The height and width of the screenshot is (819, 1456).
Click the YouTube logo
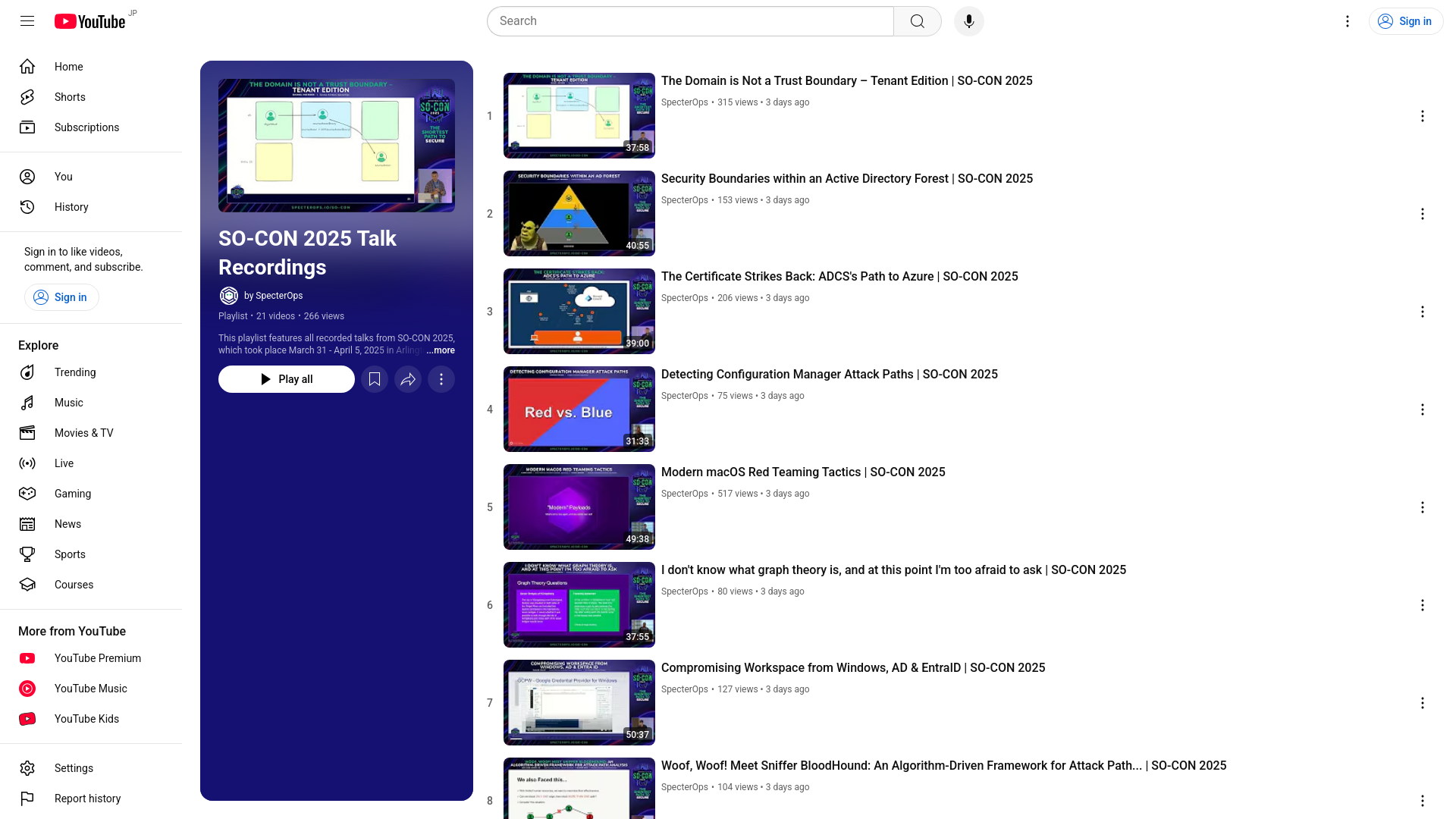tap(89, 21)
